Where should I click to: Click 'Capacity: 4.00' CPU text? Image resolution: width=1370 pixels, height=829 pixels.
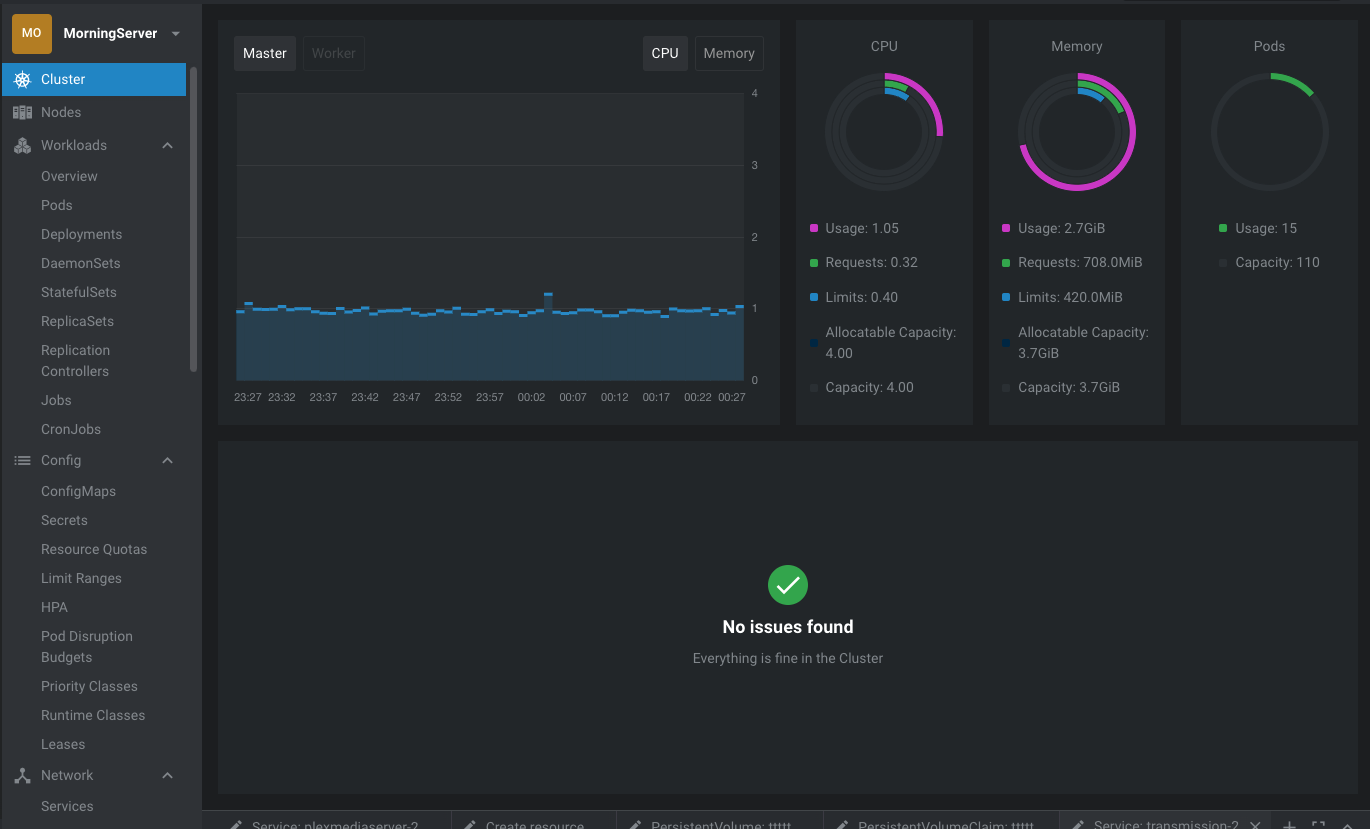coord(869,387)
